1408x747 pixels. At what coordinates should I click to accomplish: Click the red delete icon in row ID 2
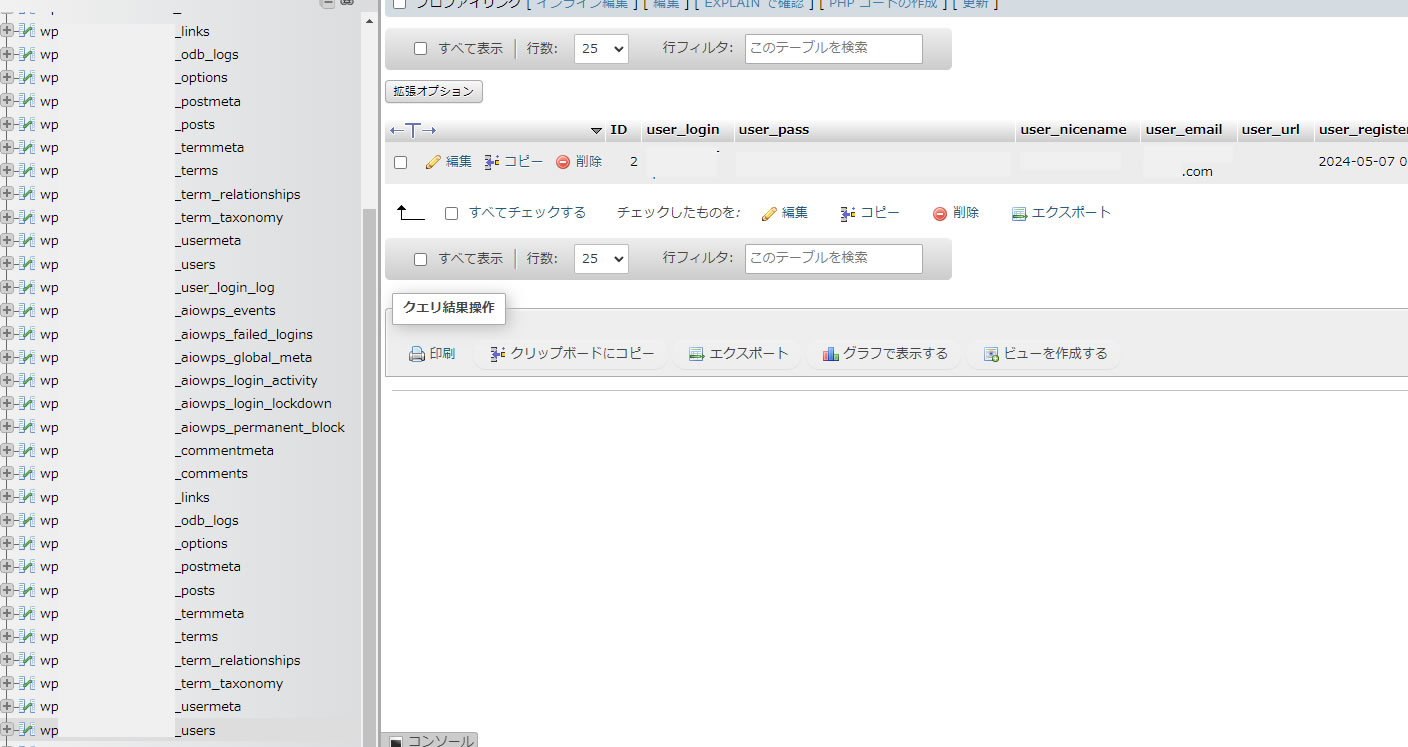click(x=563, y=162)
